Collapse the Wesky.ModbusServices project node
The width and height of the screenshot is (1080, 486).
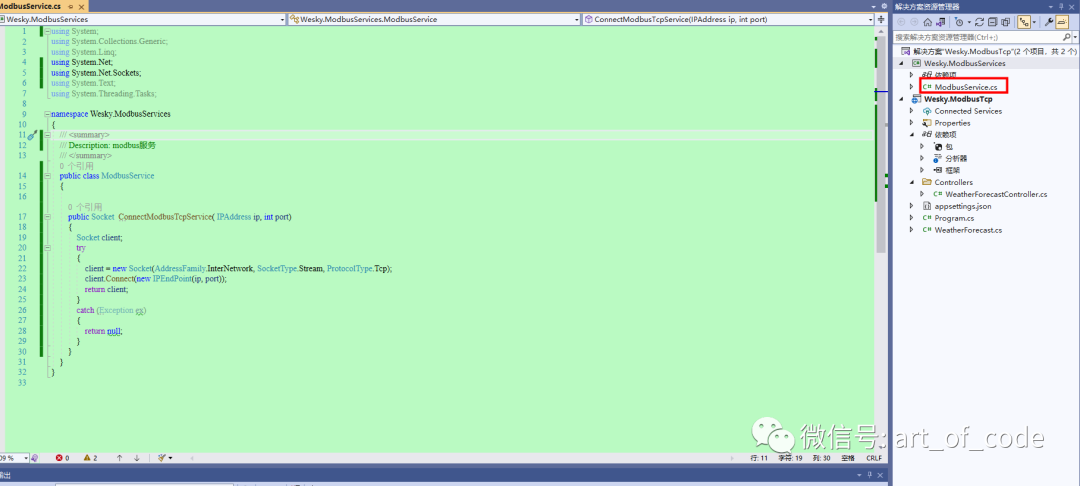[901, 63]
